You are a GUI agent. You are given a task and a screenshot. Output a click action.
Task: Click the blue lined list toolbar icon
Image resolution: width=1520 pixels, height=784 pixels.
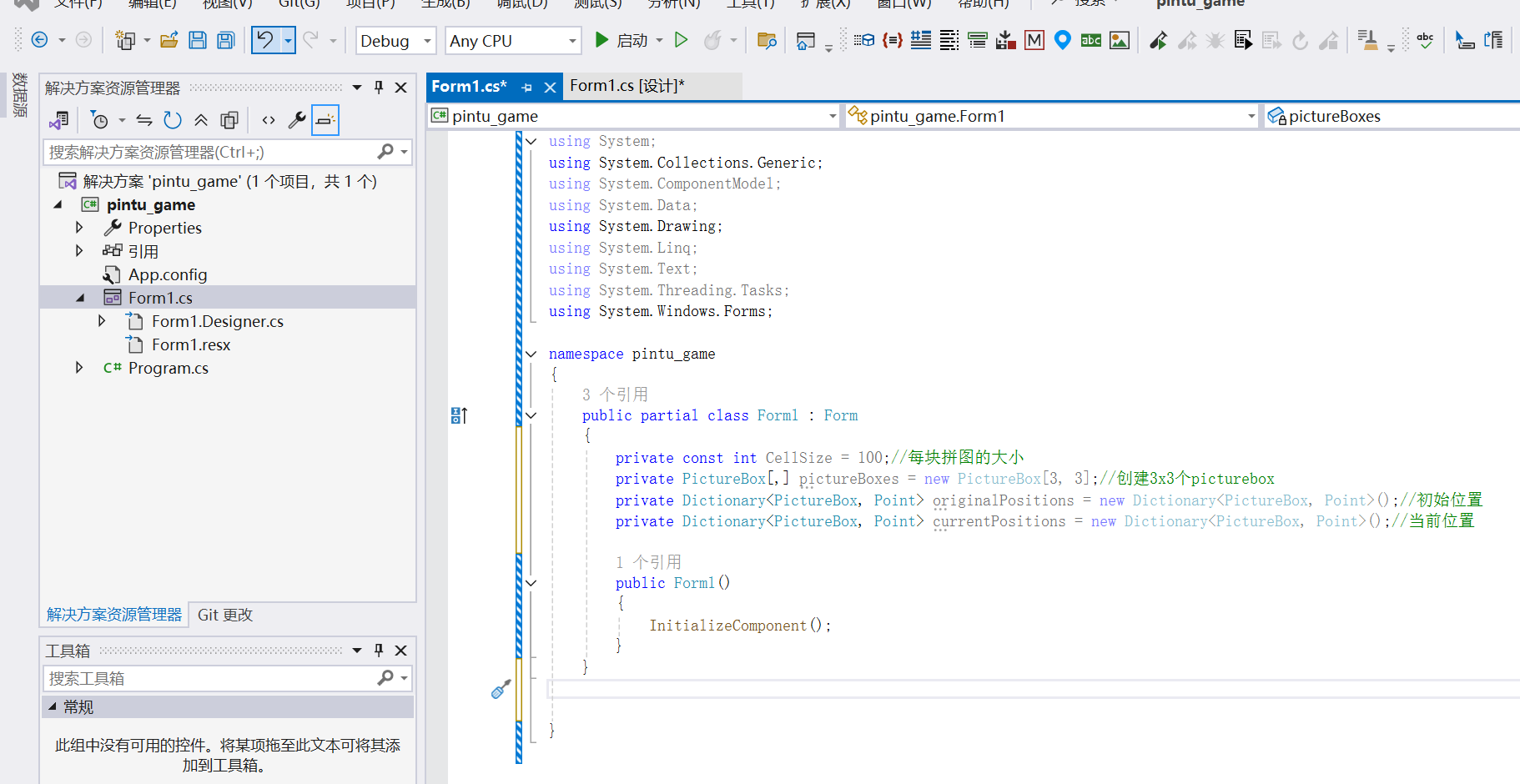click(921, 40)
